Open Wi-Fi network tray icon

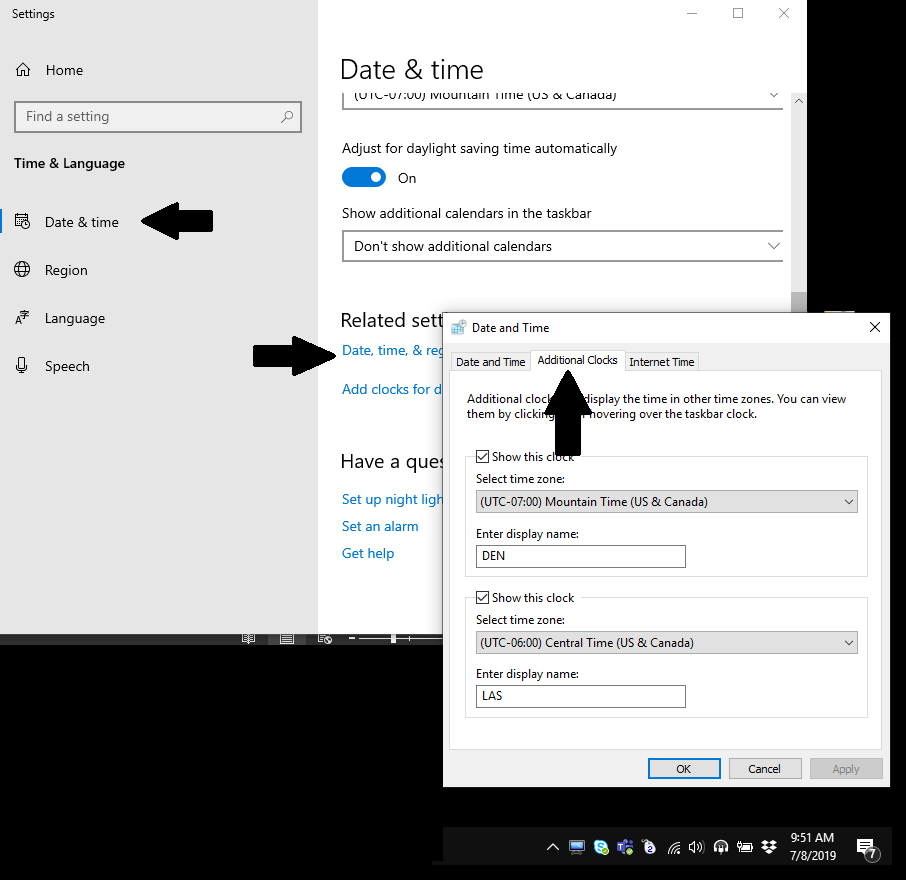(673, 848)
